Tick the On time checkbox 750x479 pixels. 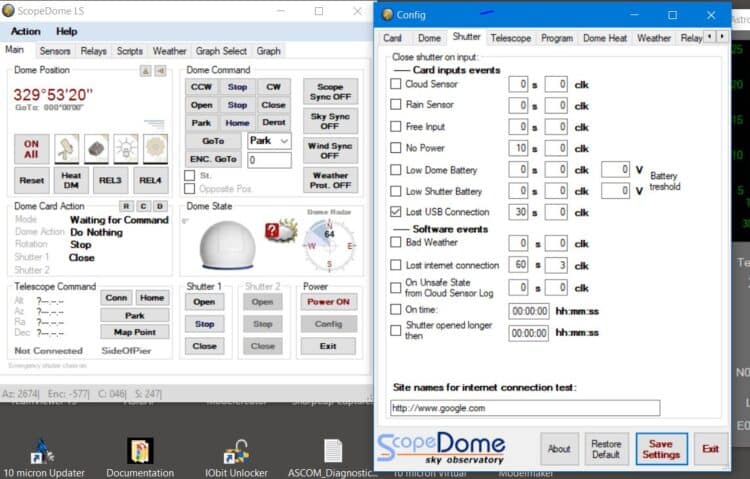396,310
